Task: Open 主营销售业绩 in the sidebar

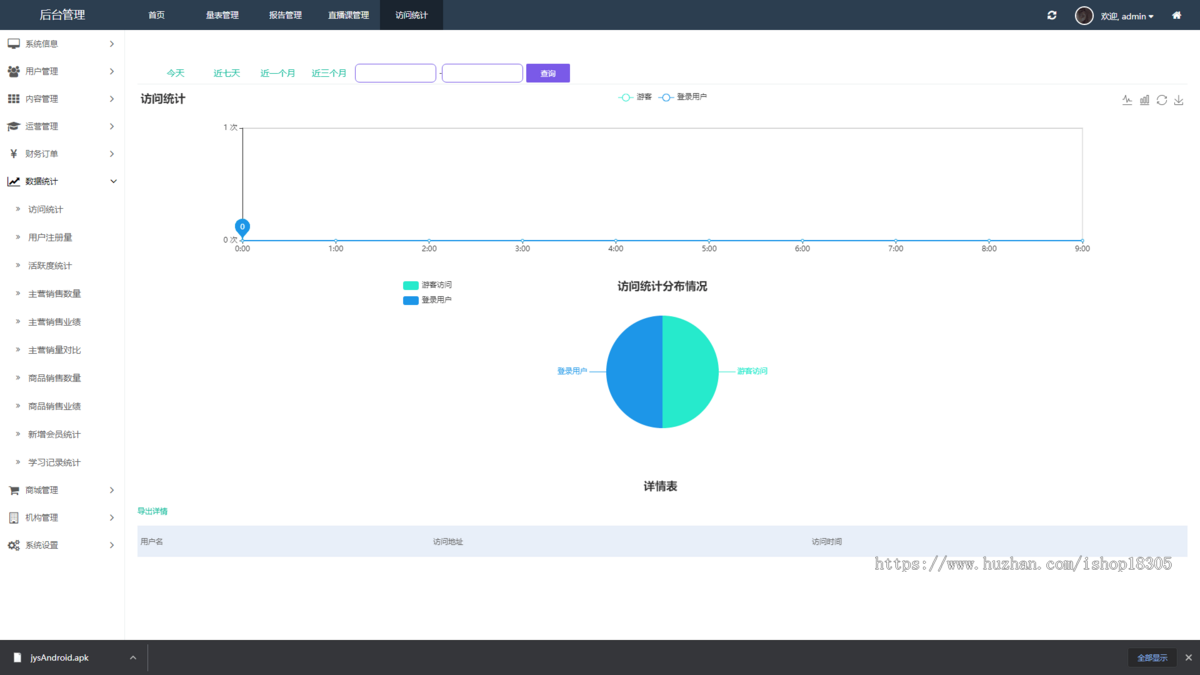Action: click(54, 322)
